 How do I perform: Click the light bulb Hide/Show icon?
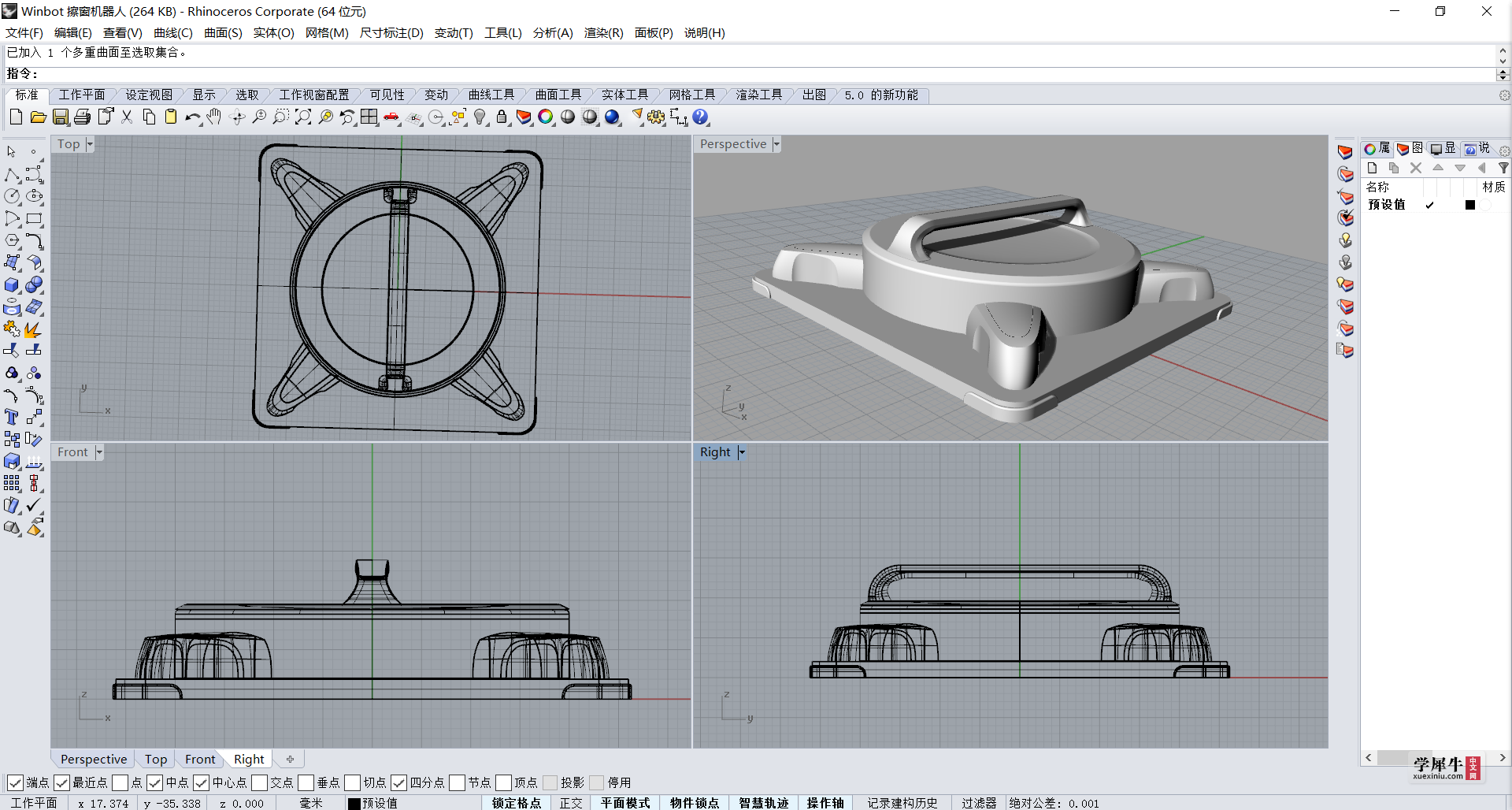(x=480, y=117)
